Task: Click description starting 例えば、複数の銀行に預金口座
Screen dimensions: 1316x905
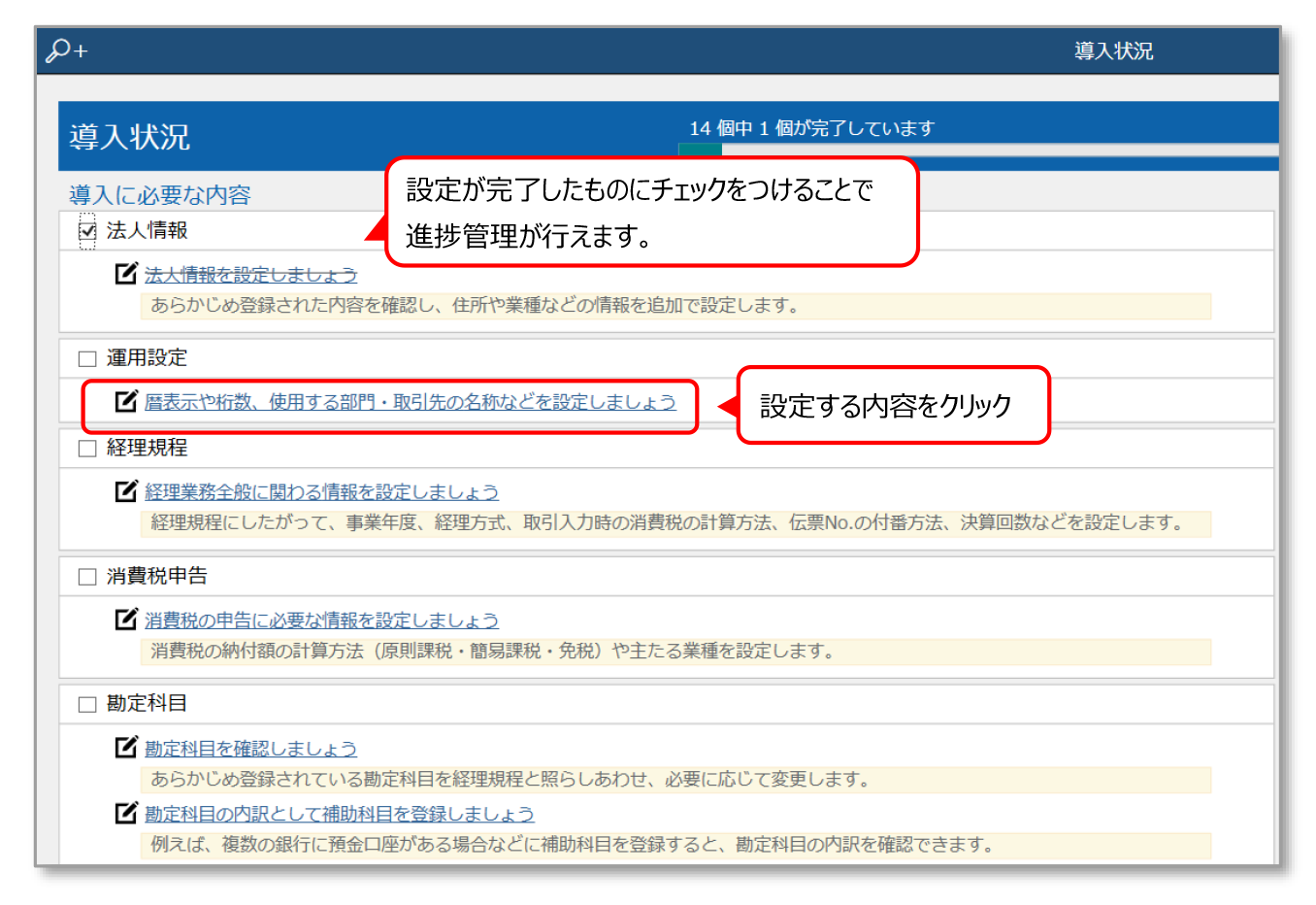Action: click(675, 845)
